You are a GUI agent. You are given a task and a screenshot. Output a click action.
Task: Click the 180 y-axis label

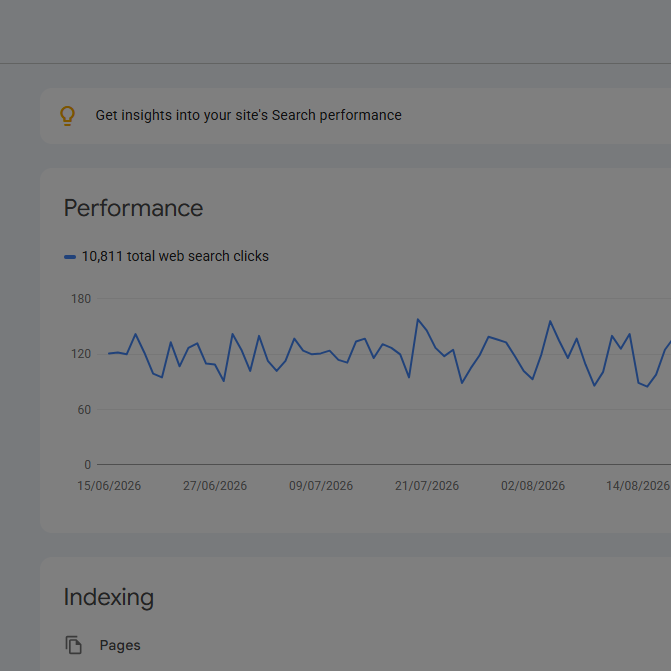81,299
